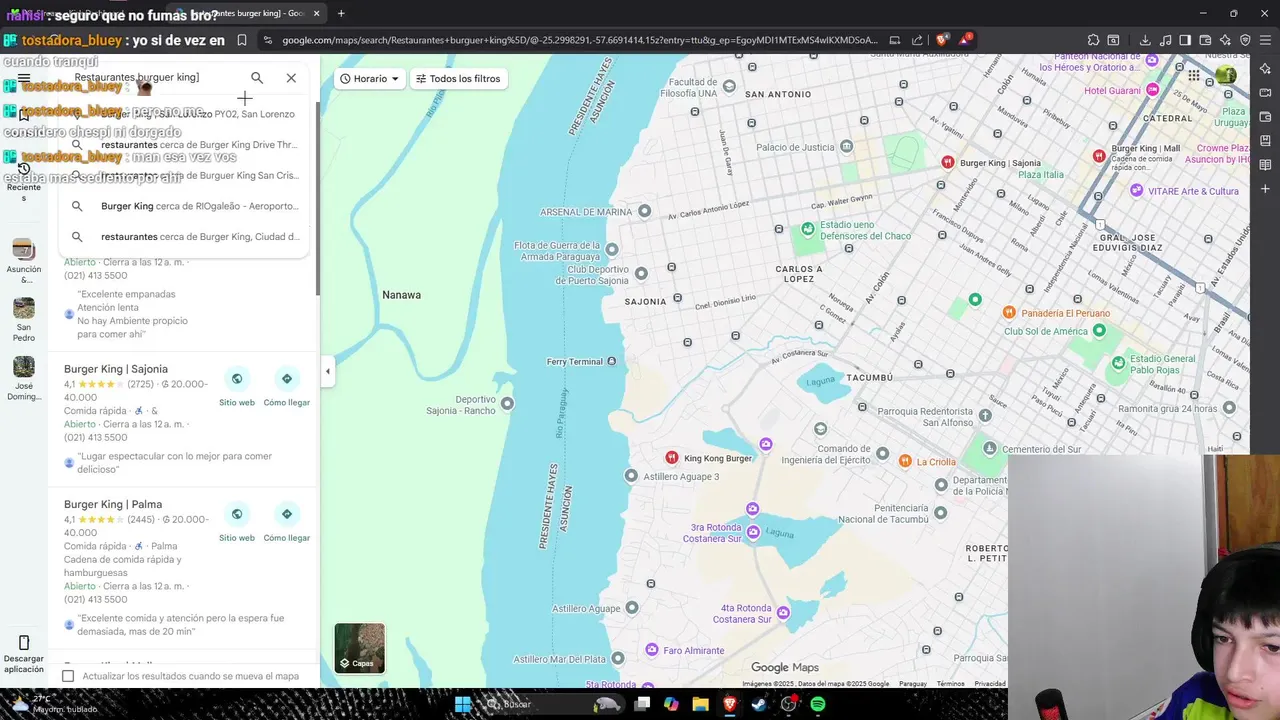Open the reading list icon in Brave sidebar

tap(1265, 164)
